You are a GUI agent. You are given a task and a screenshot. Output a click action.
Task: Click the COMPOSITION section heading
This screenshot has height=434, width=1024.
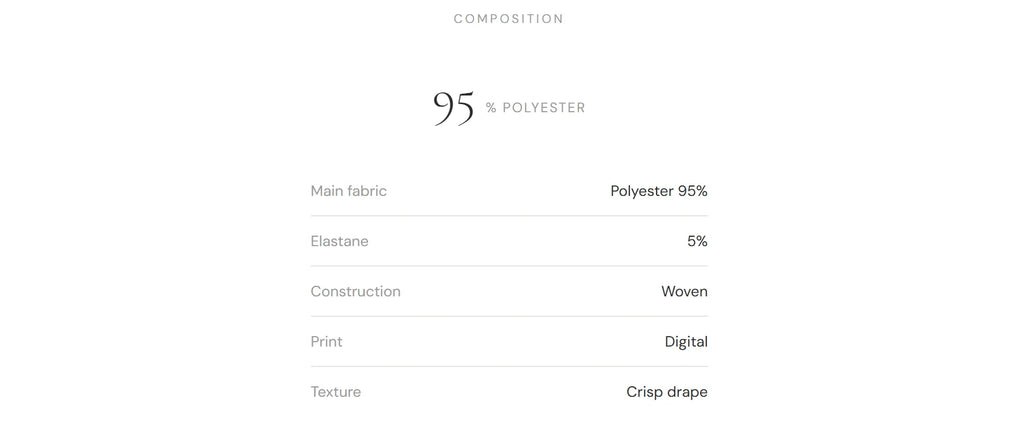509,19
